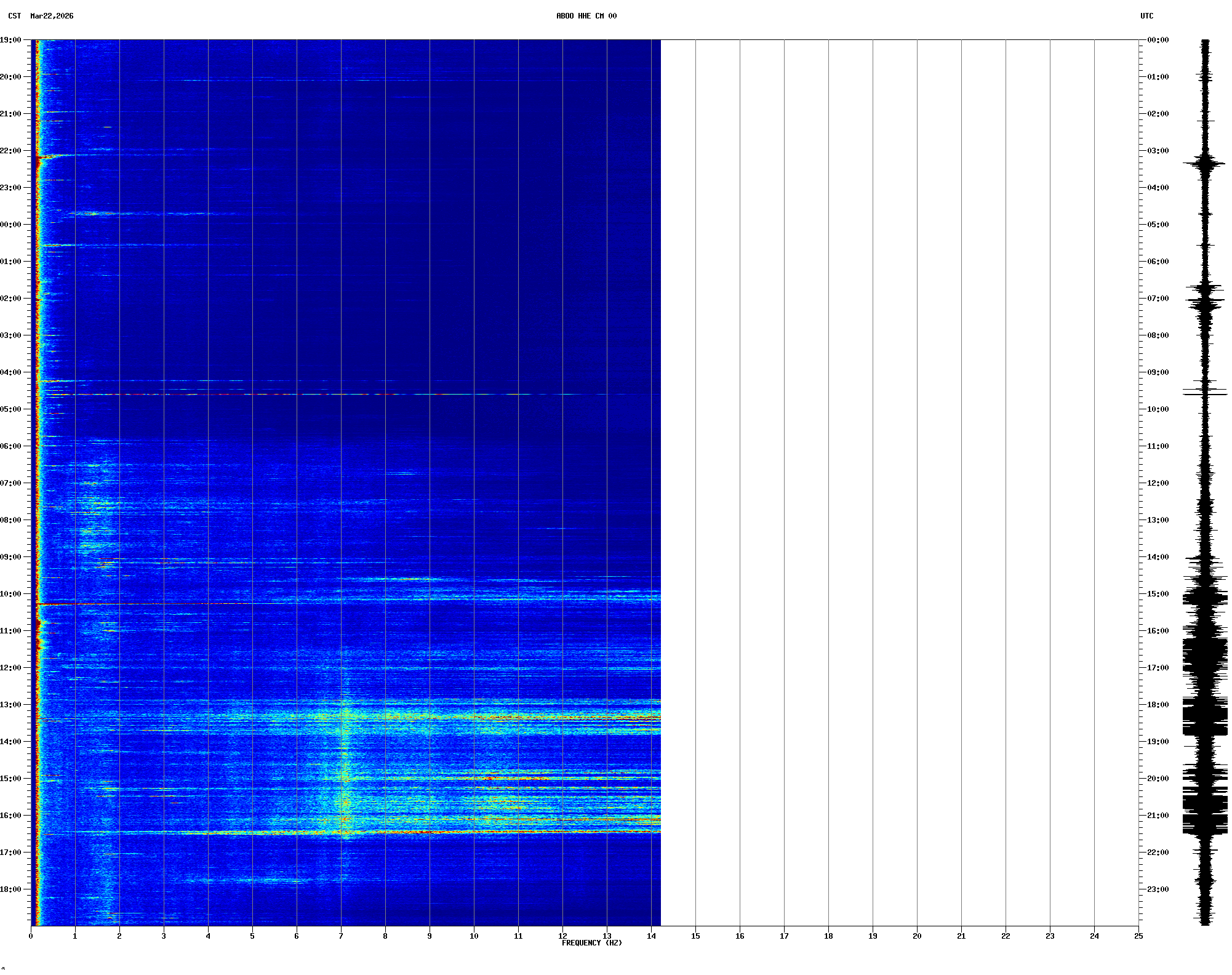Viewport: 1232px width, 975px height.
Task: Click the UTC label at top right
Action: pyautogui.click(x=1146, y=16)
